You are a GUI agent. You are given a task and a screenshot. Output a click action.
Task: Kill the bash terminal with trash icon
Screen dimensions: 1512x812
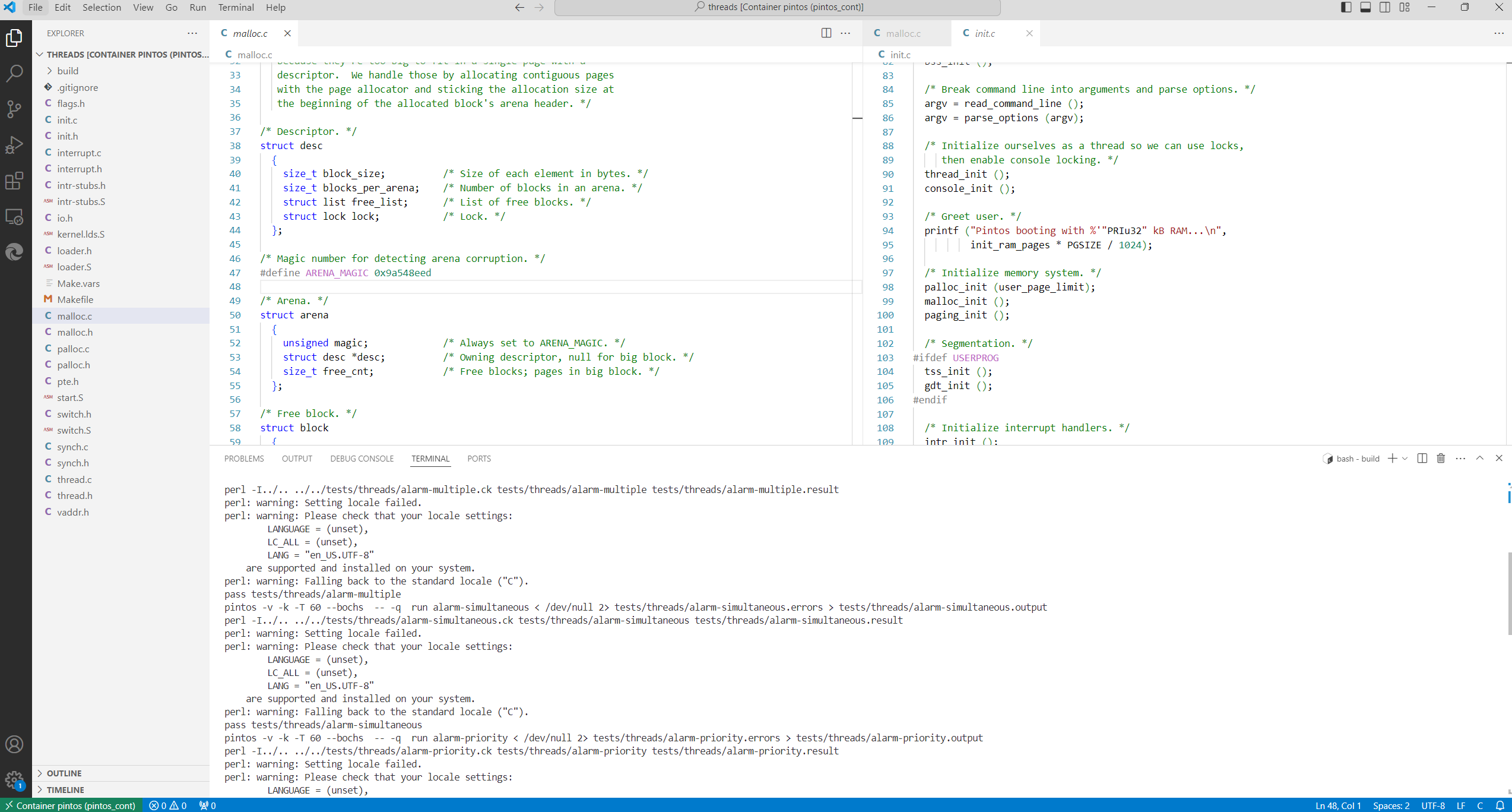pyautogui.click(x=1441, y=459)
